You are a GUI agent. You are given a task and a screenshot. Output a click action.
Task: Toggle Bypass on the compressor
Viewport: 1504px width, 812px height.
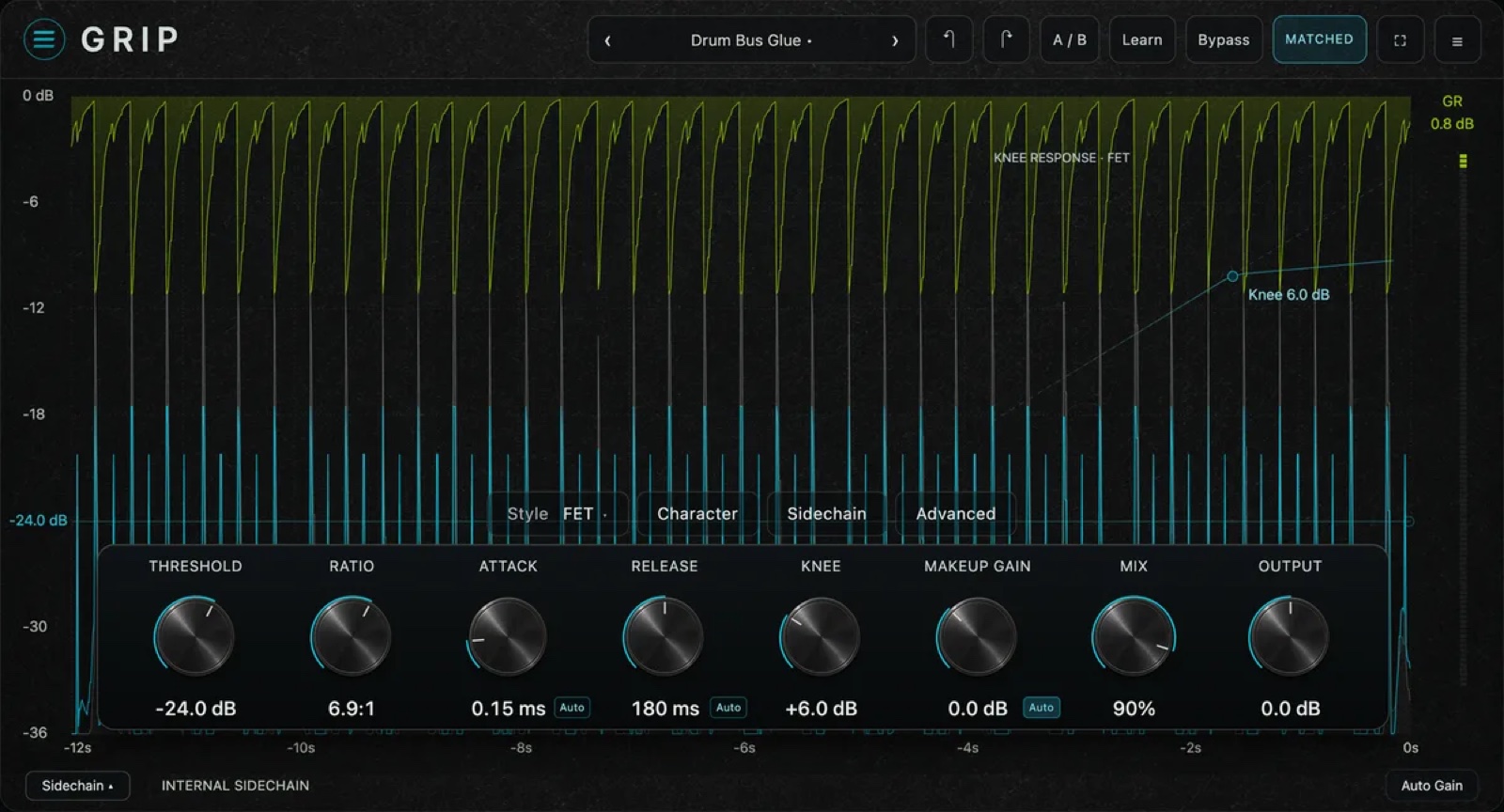[1224, 39]
